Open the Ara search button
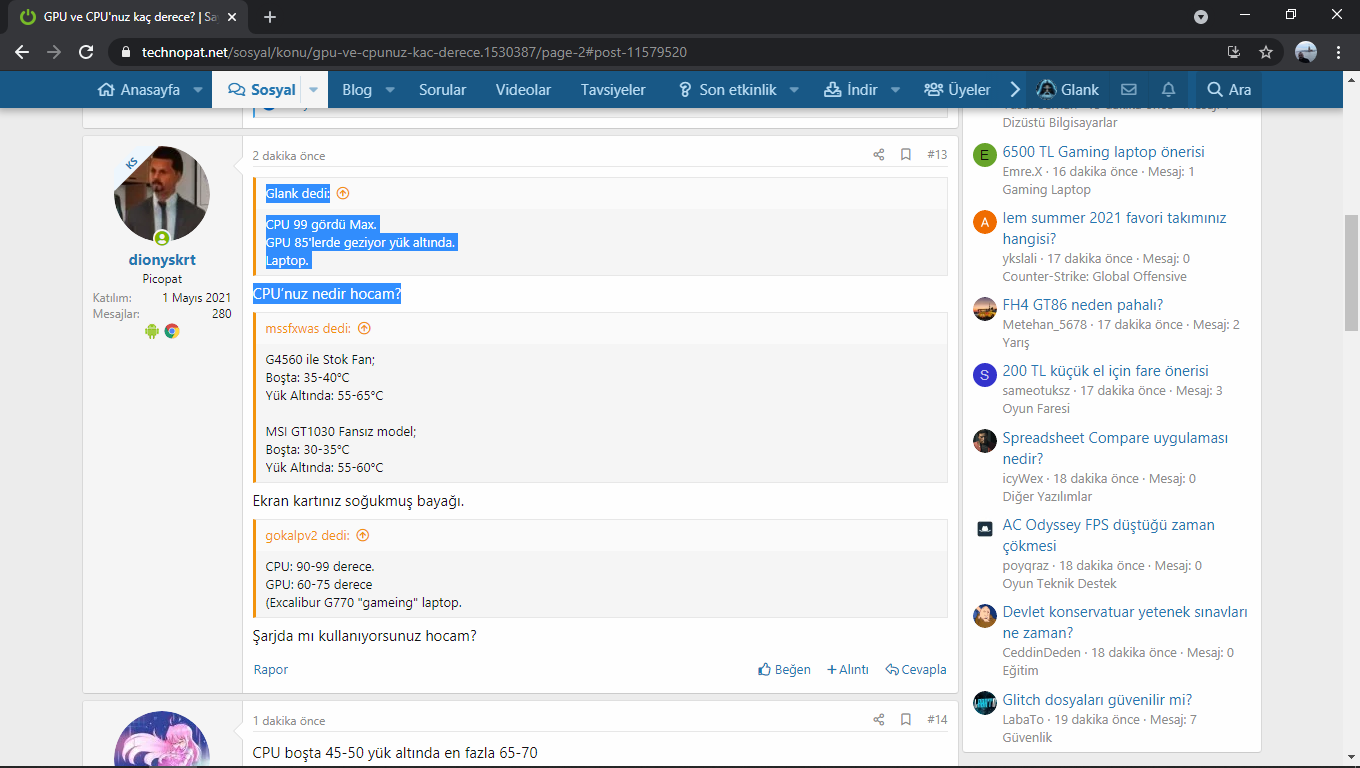The height and width of the screenshot is (768, 1360). pos(1229,90)
